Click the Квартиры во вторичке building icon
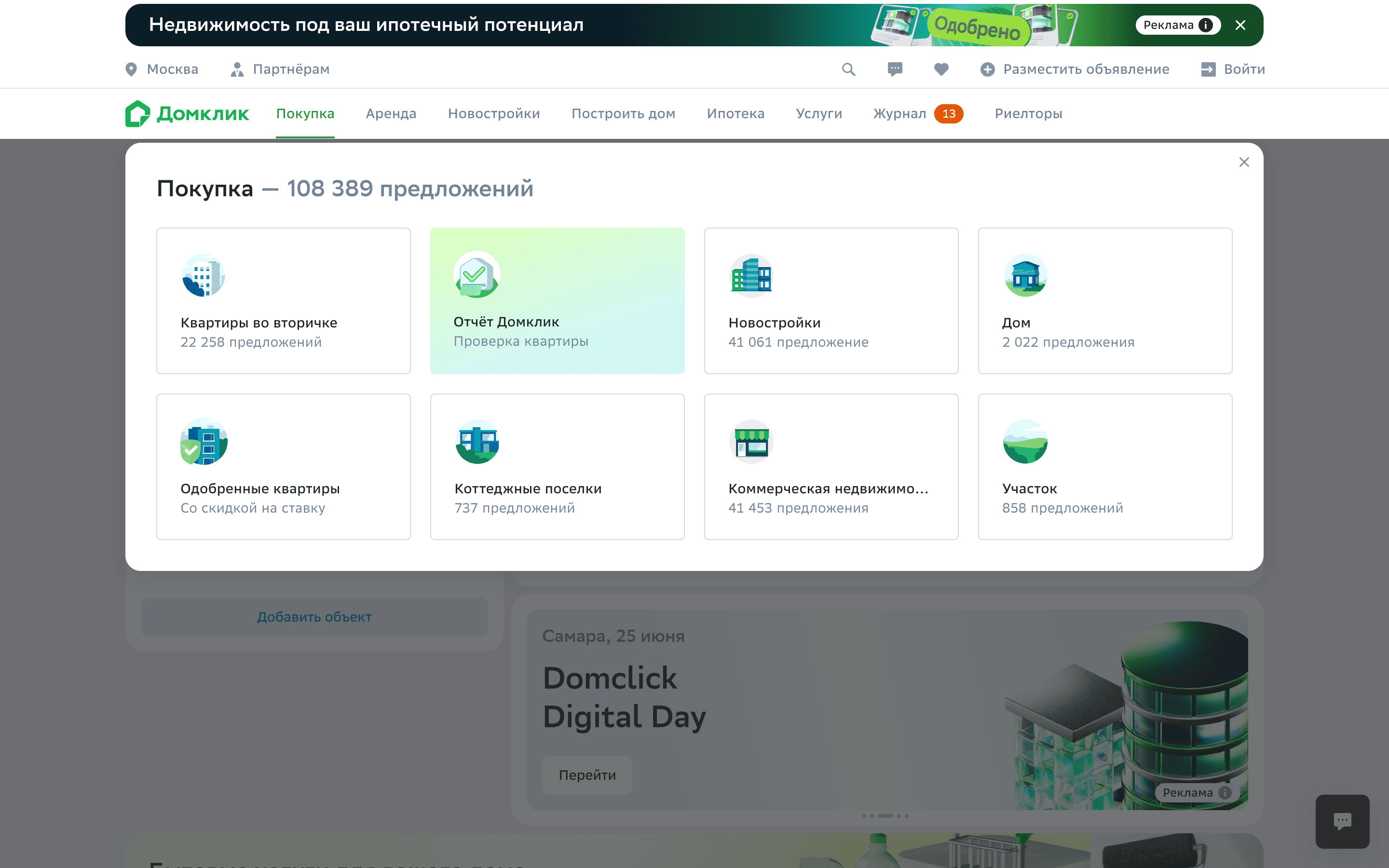The width and height of the screenshot is (1389, 868). (203, 275)
